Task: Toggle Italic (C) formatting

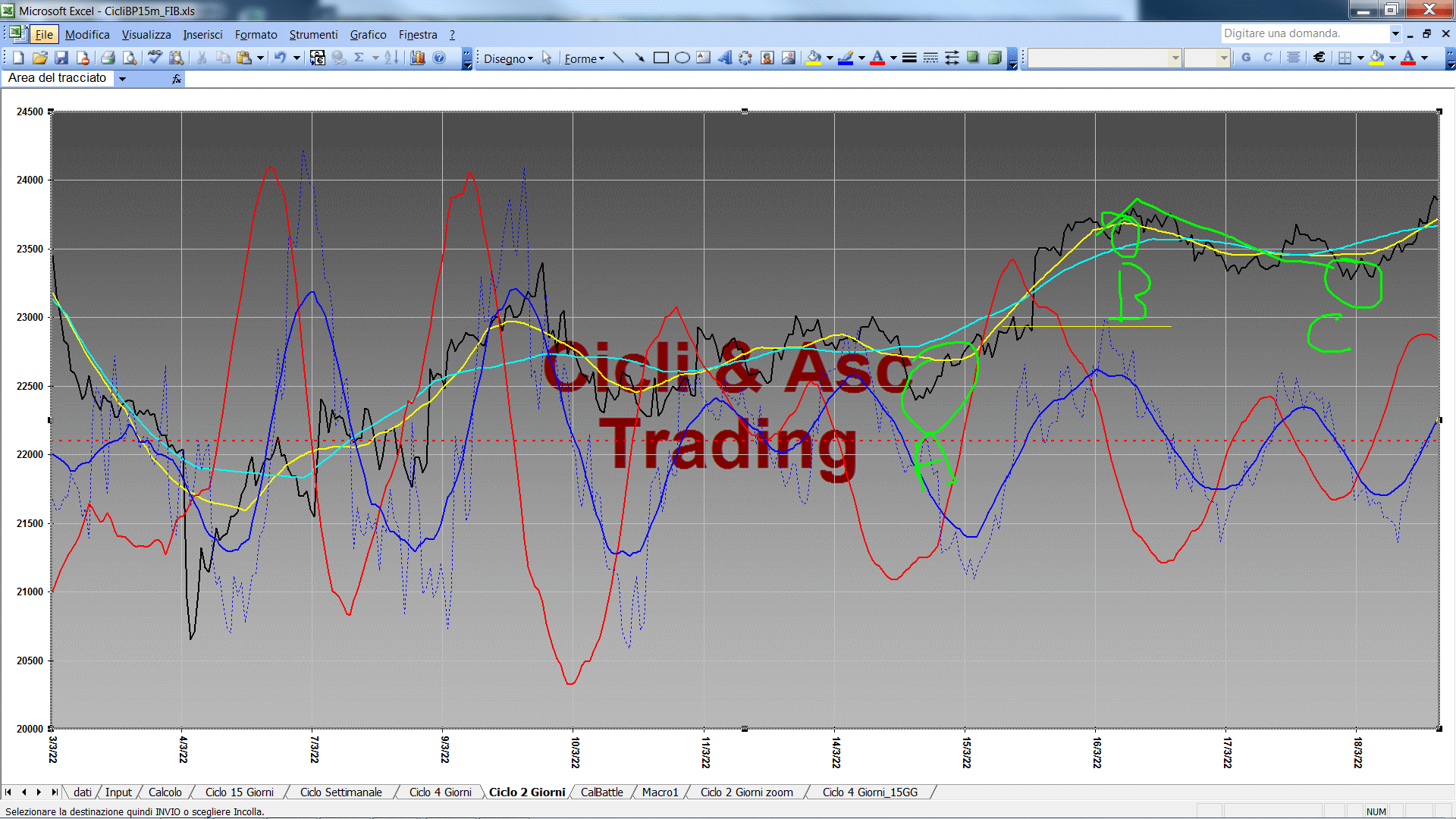Action: click(1267, 58)
